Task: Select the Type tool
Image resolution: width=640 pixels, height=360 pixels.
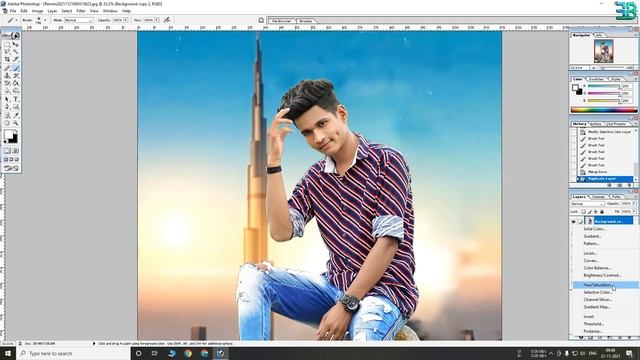Action: (16, 99)
